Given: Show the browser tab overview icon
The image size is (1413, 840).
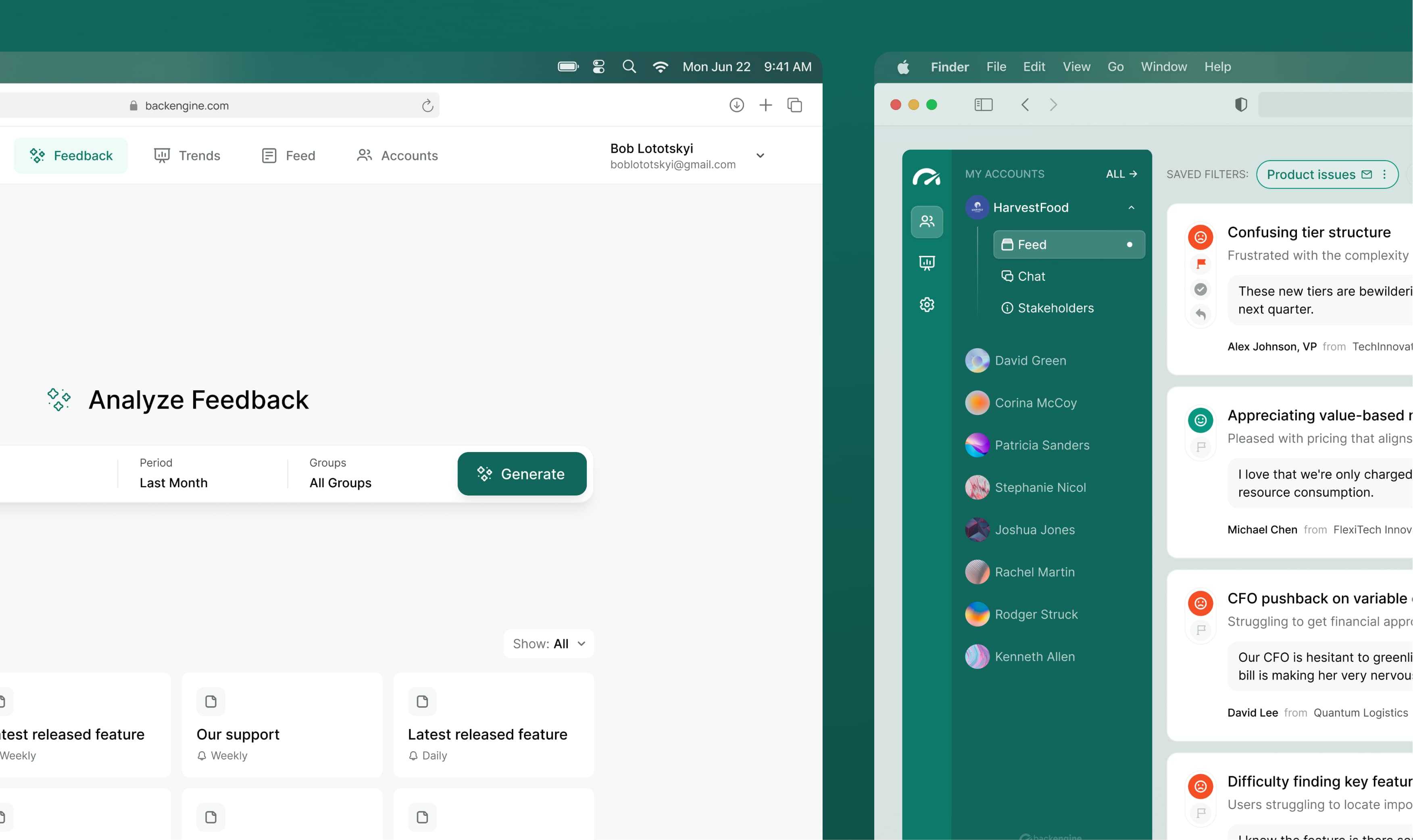Looking at the screenshot, I should coord(794,105).
